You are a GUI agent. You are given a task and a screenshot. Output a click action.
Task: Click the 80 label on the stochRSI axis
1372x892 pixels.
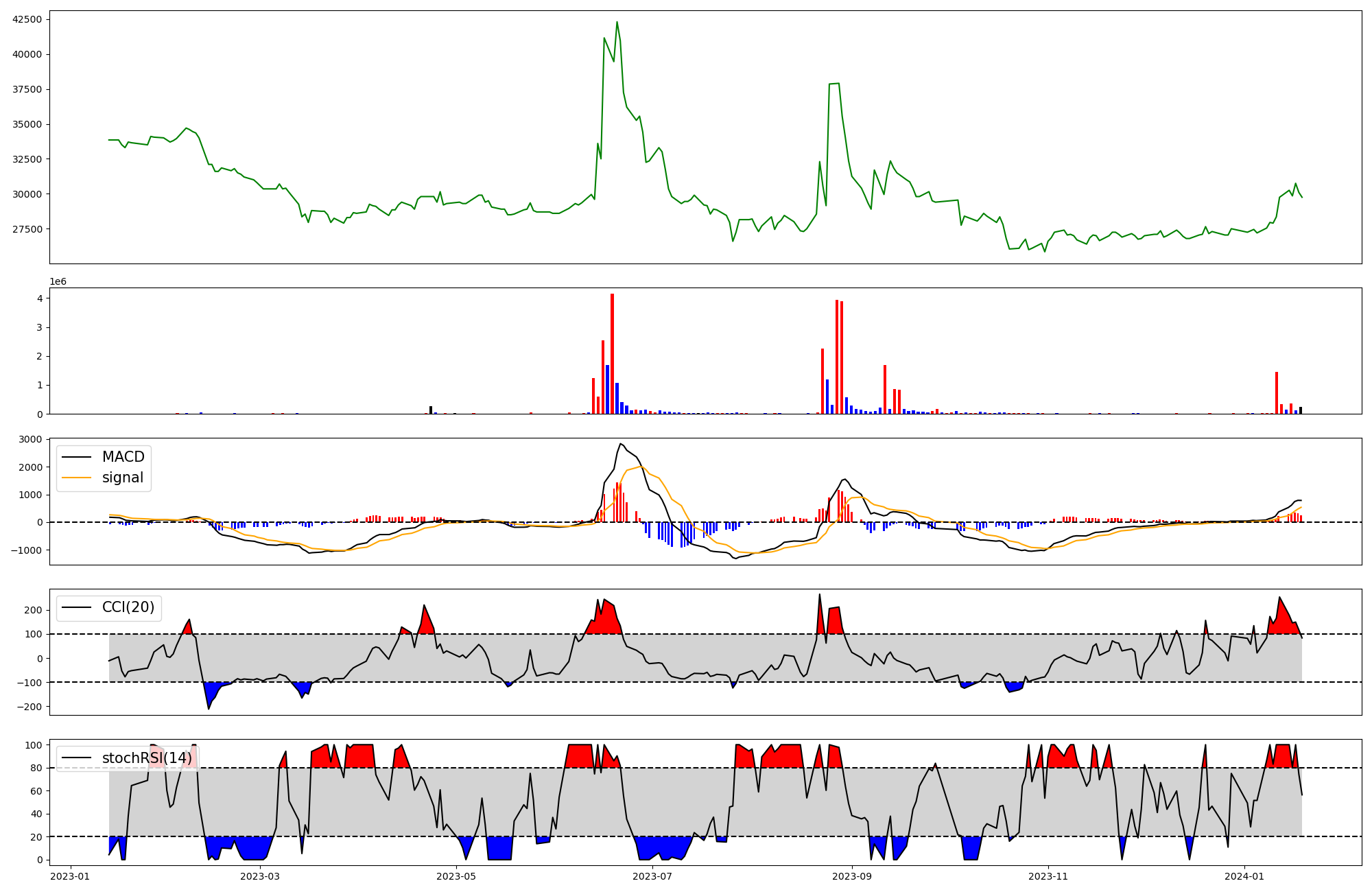pos(37,768)
